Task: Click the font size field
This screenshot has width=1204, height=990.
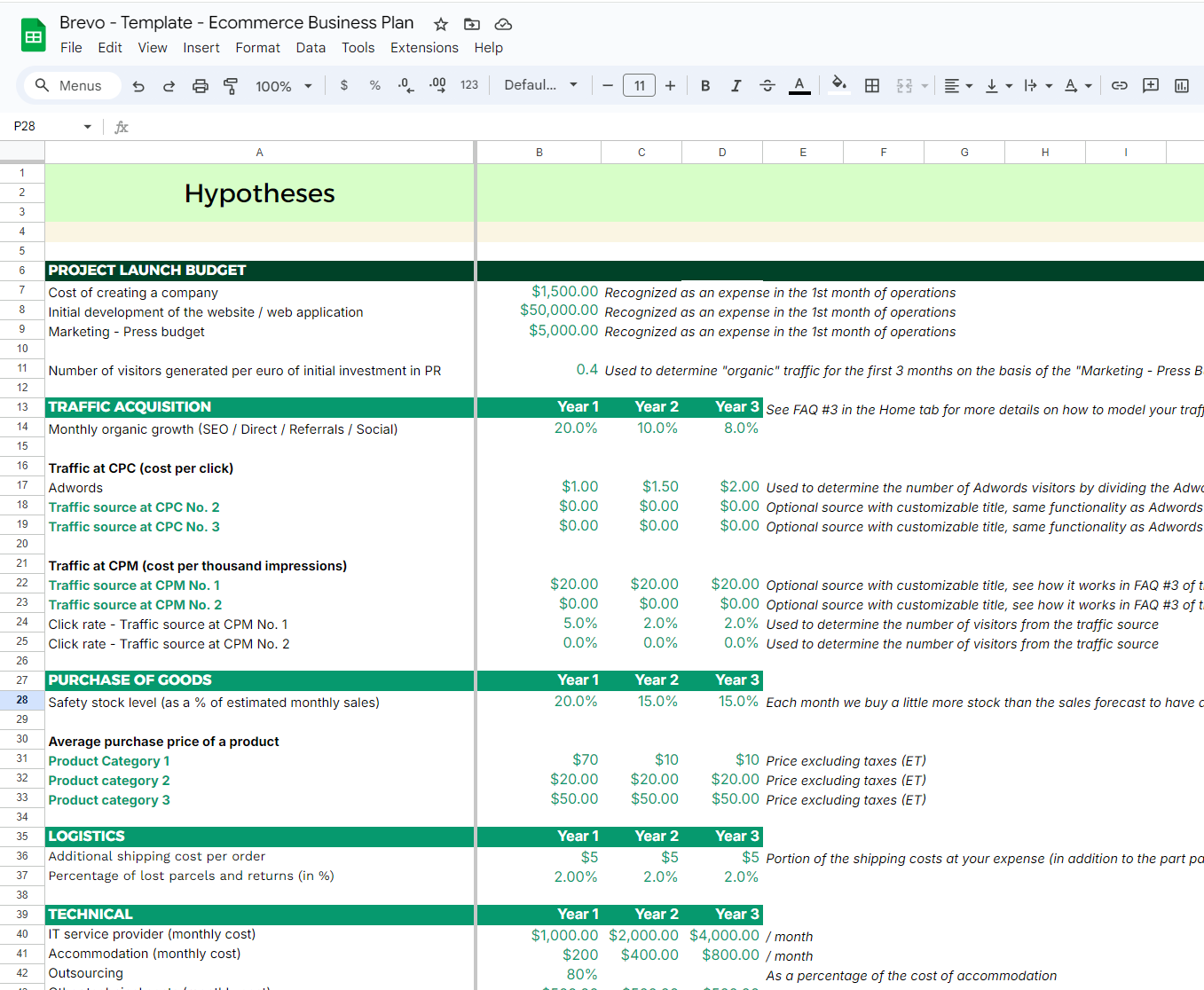Action: click(x=639, y=85)
